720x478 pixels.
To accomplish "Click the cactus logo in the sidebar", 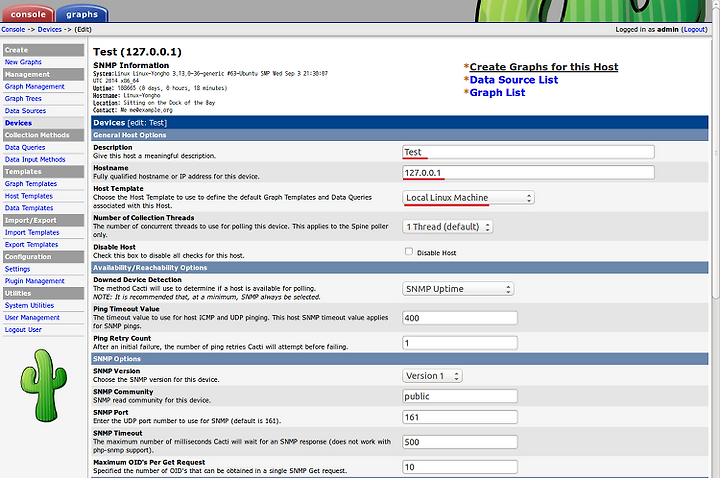I will pyautogui.click(x=44, y=385).
